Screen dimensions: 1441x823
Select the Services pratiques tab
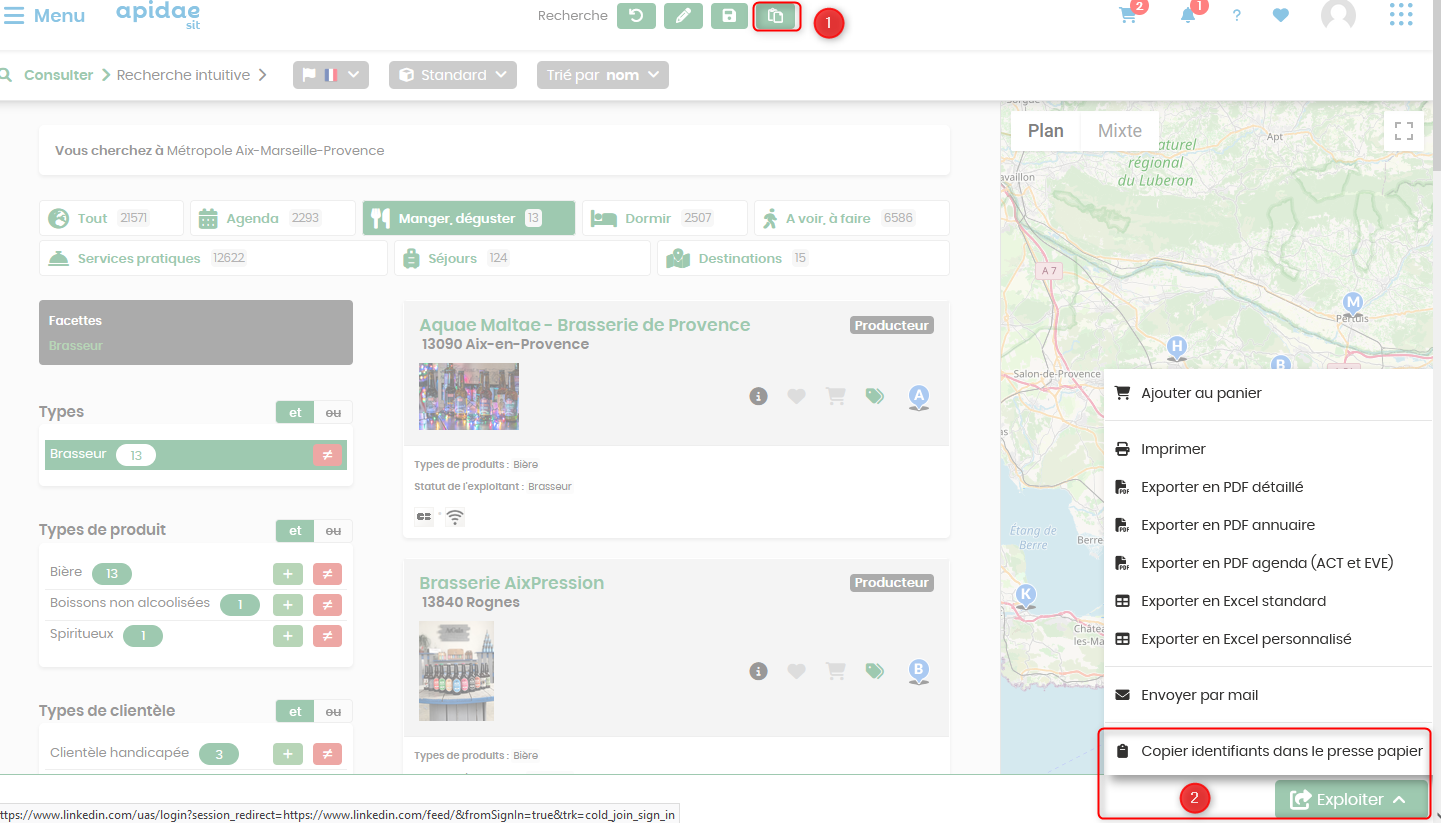[213, 258]
